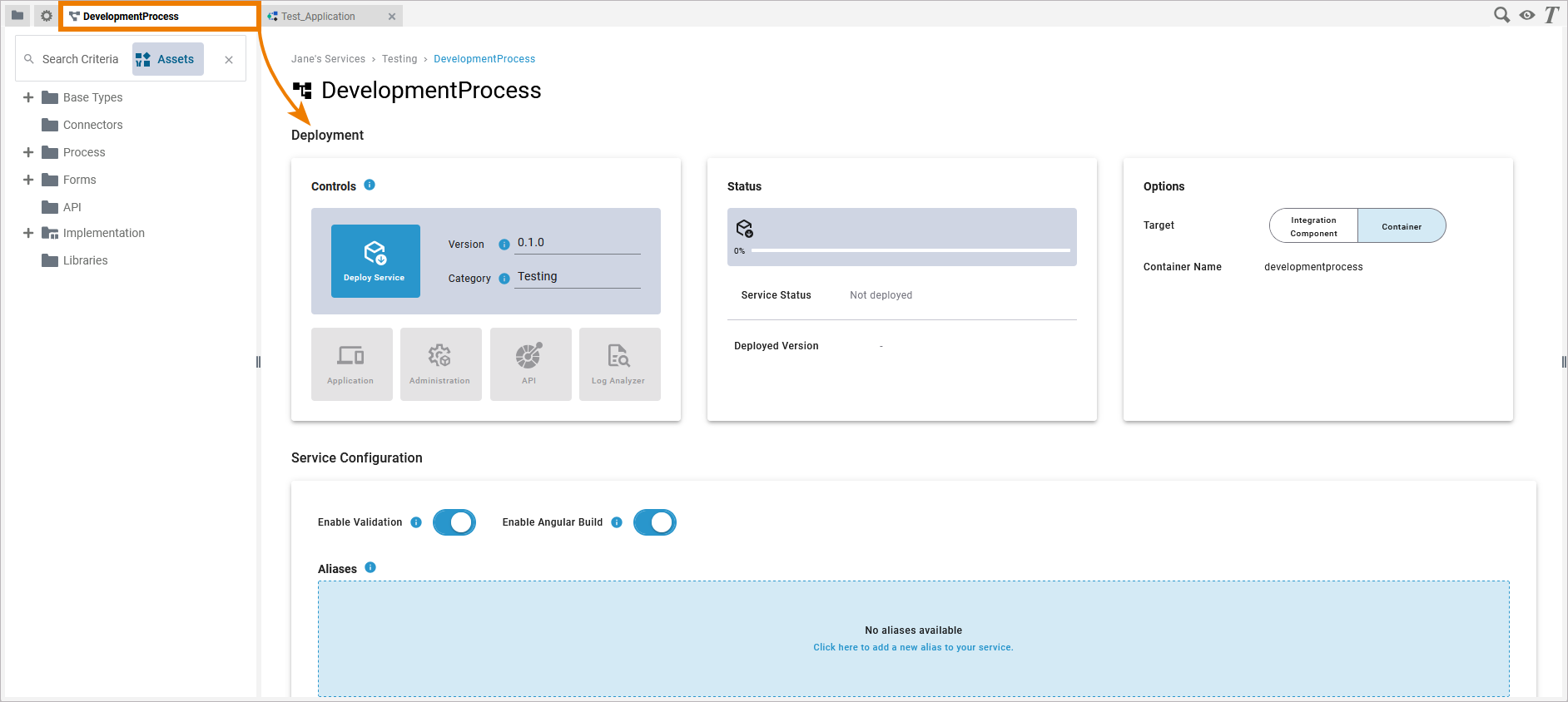Toggle Enable Validation switch
The width and height of the screenshot is (1568, 702).
pyautogui.click(x=454, y=522)
